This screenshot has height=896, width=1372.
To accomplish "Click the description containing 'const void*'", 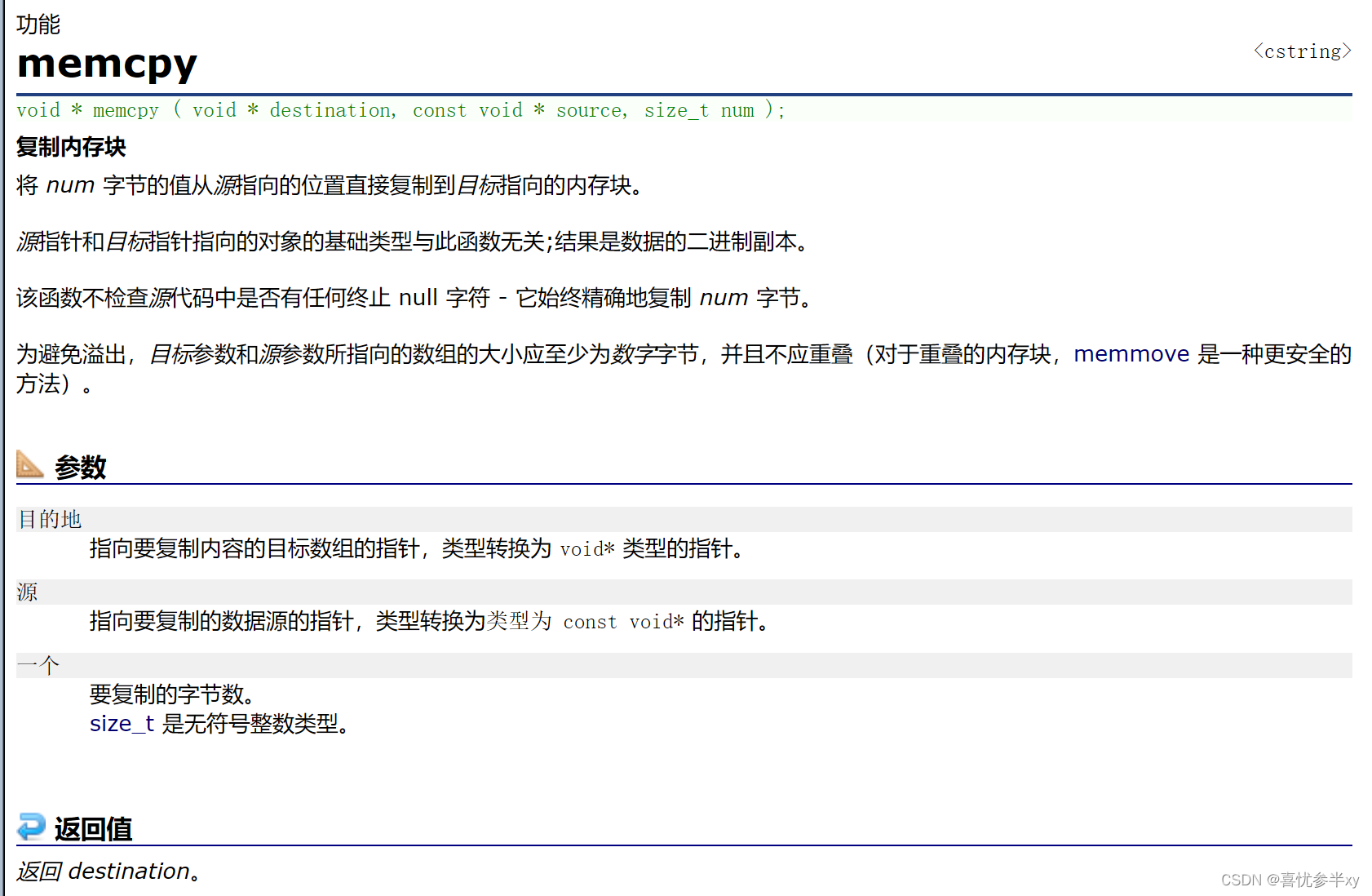I will click(x=430, y=621).
